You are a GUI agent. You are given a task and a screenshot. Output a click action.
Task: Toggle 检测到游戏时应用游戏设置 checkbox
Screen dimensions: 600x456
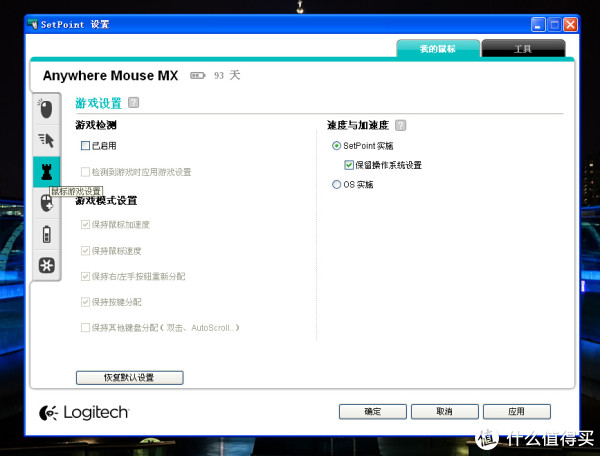[x=85, y=172]
